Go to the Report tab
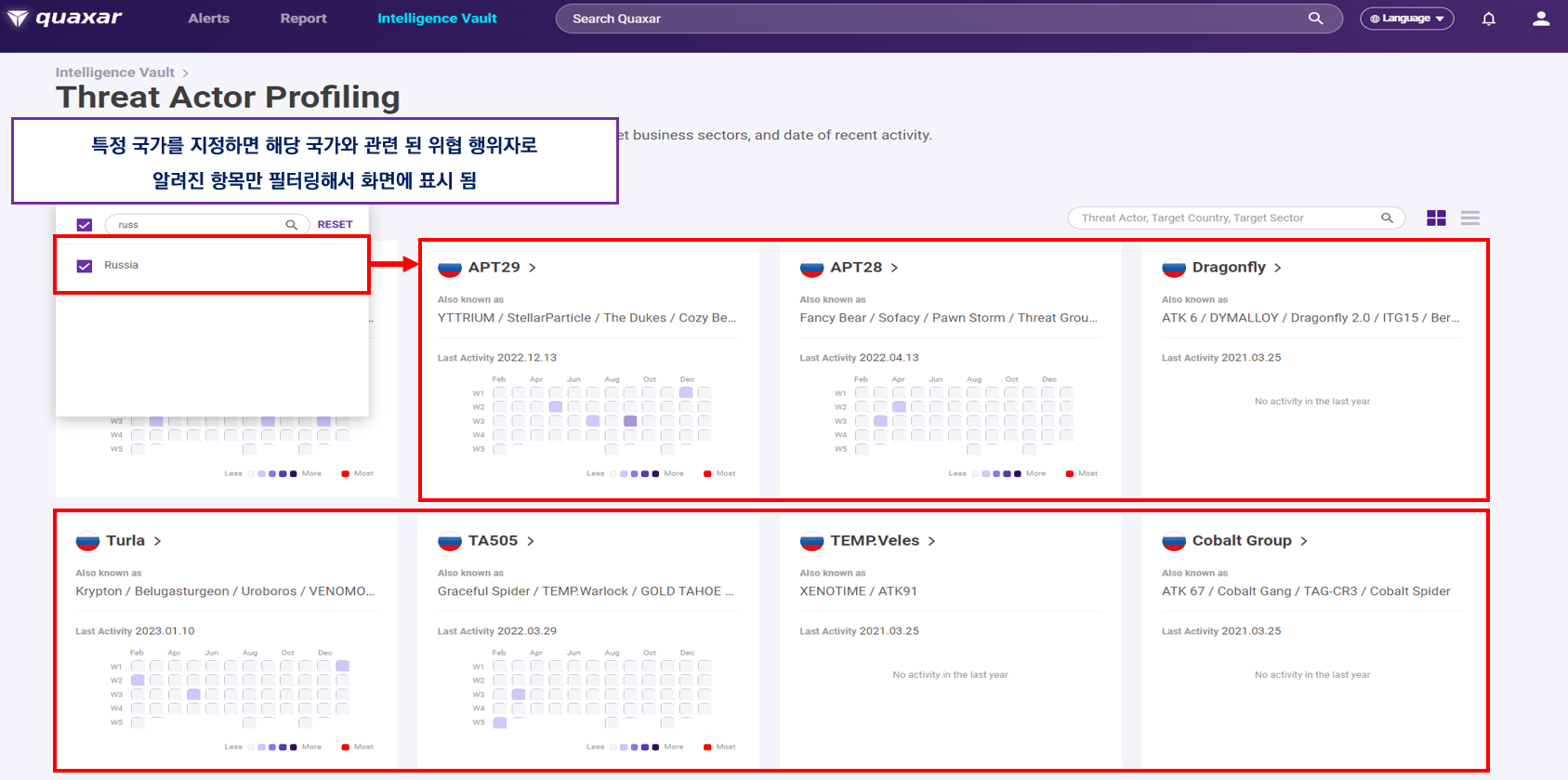 click(x=303, y=19)
